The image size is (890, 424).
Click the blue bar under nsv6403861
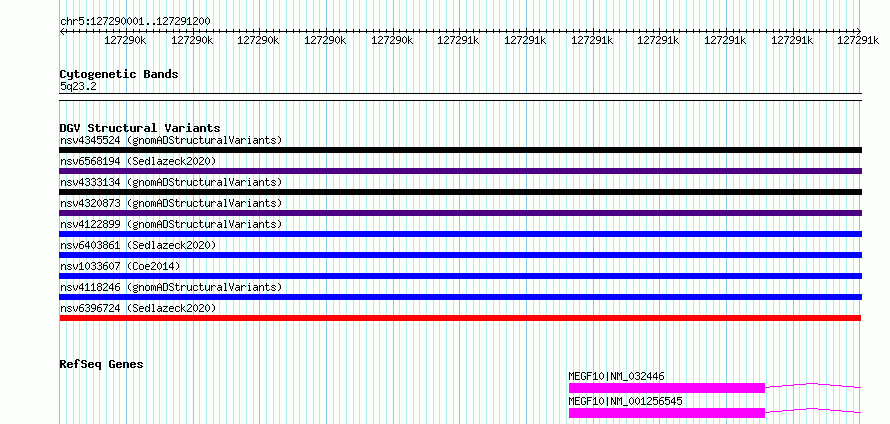click(461, 255)
